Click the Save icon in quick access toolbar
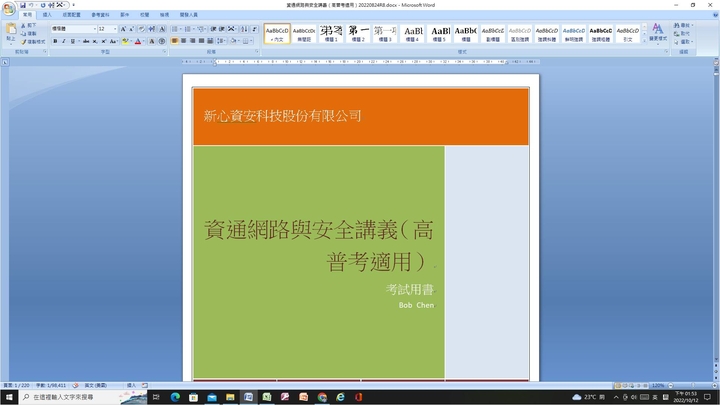The image size is (720, 405). coord(23,5)
